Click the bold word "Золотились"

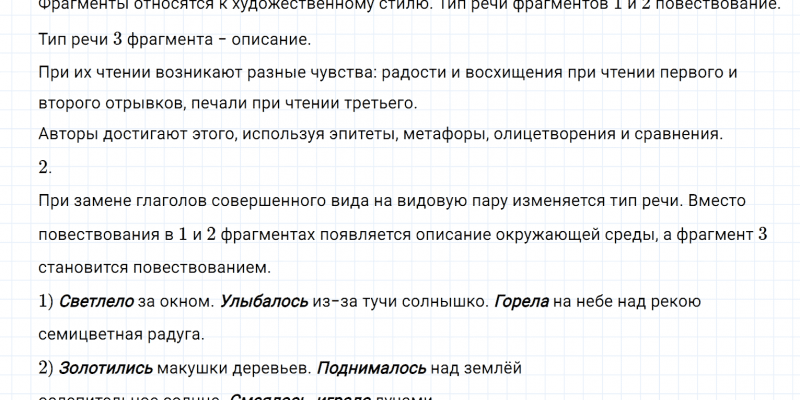tap(106, 368)
